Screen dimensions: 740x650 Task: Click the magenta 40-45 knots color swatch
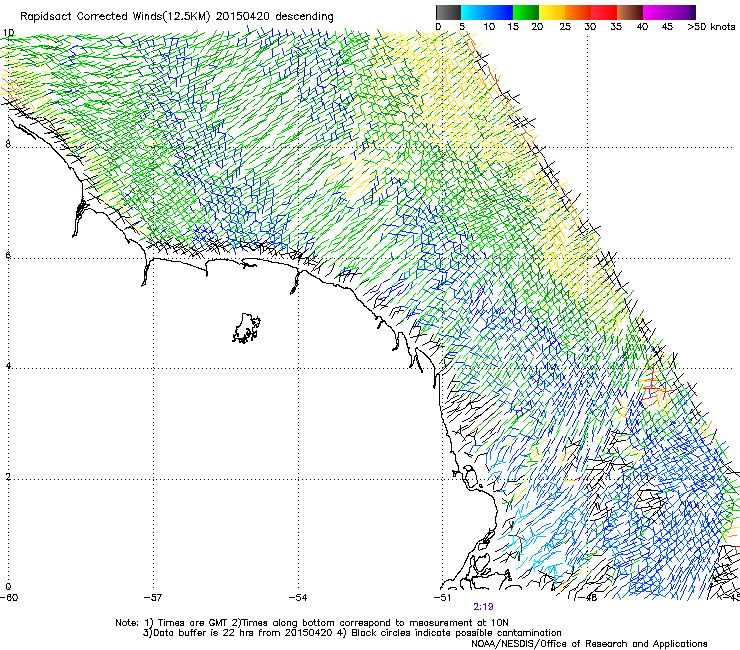point(656,12)
